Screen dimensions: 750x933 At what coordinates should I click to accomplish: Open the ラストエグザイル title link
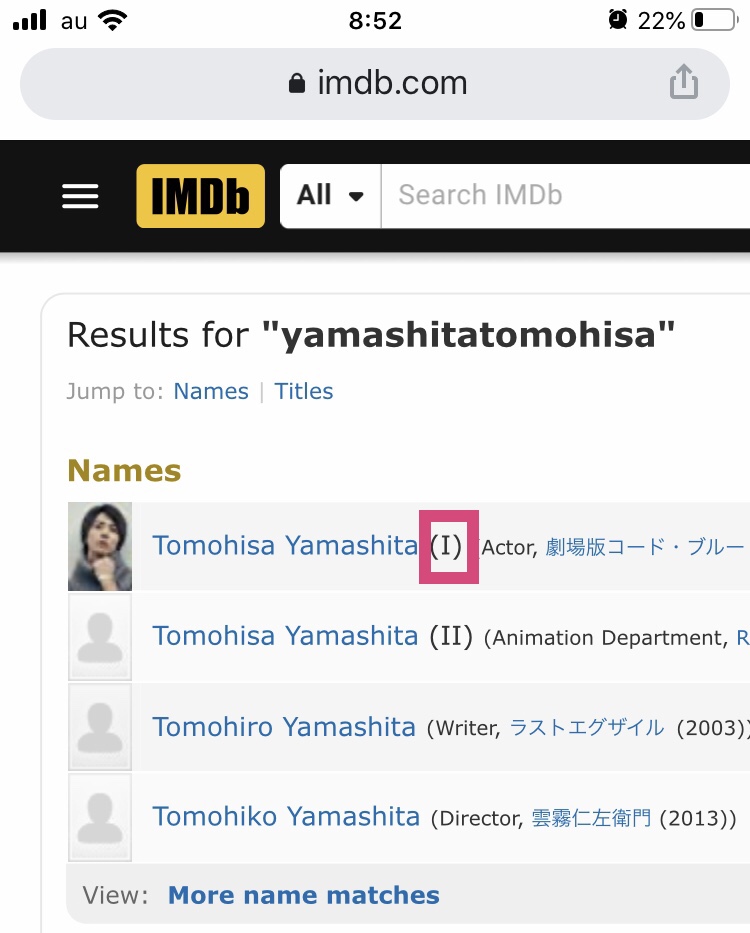pyautogui.click(x=587, y=728)
